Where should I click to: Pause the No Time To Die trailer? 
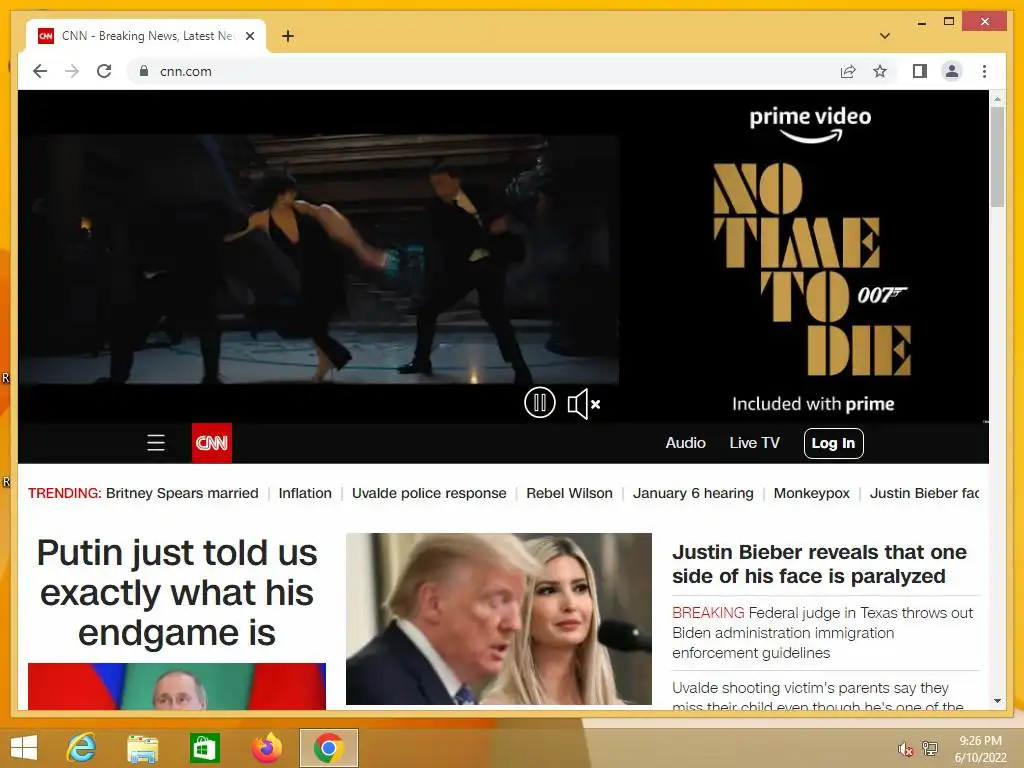pyautogui.click(x=539, y=403)
